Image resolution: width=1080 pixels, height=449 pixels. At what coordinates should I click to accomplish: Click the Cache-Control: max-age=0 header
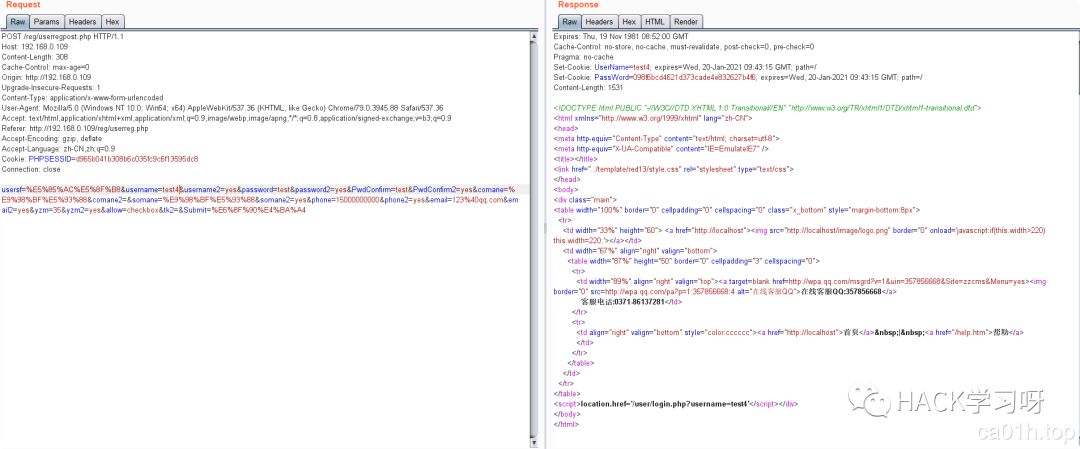[x=45, y=67]
